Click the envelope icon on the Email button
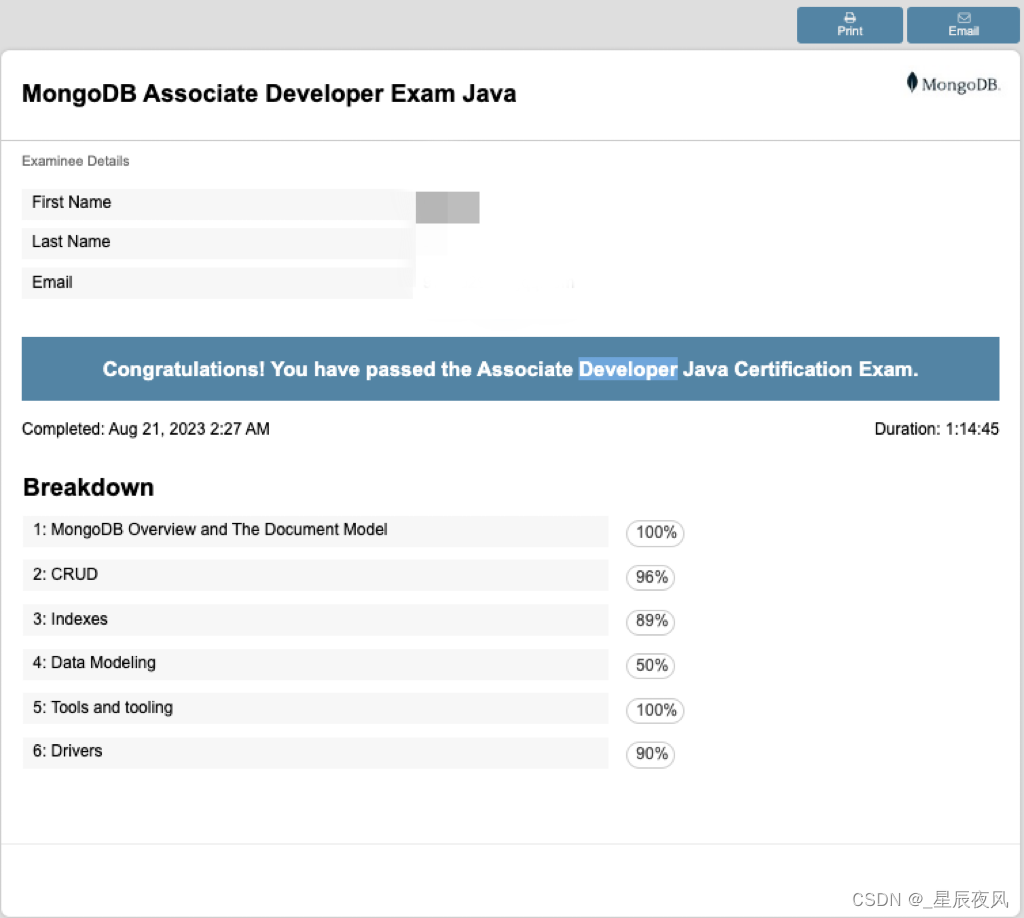The width and height of the screenshot is (1024, 918). click(963, 18)
